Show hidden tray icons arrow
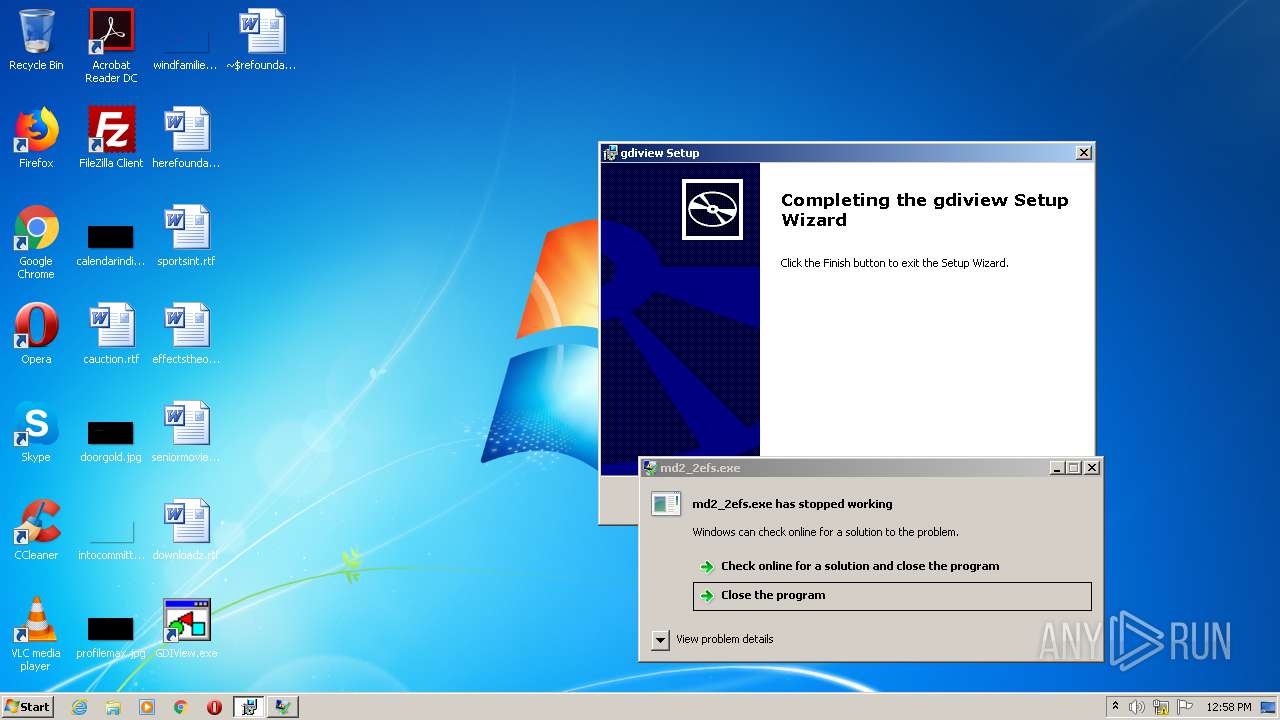The image size is (1280, 720). (1116, 707)
